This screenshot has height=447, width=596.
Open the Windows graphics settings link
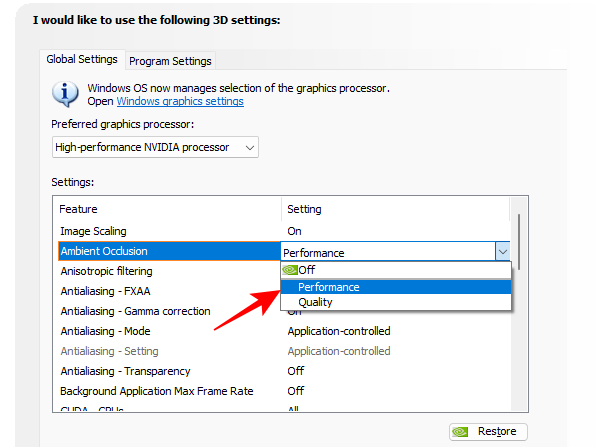pos(180,101)
